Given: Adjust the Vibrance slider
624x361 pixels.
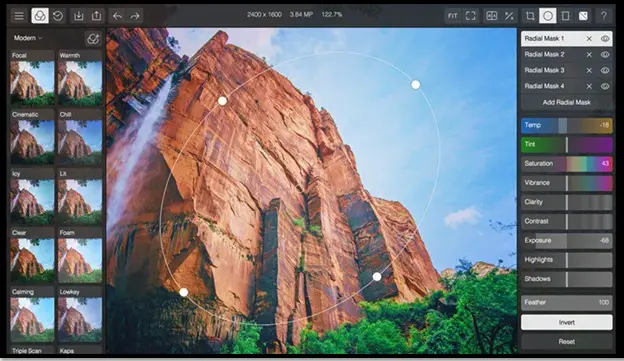Looking at the screenshot, I should click(567, 183).
